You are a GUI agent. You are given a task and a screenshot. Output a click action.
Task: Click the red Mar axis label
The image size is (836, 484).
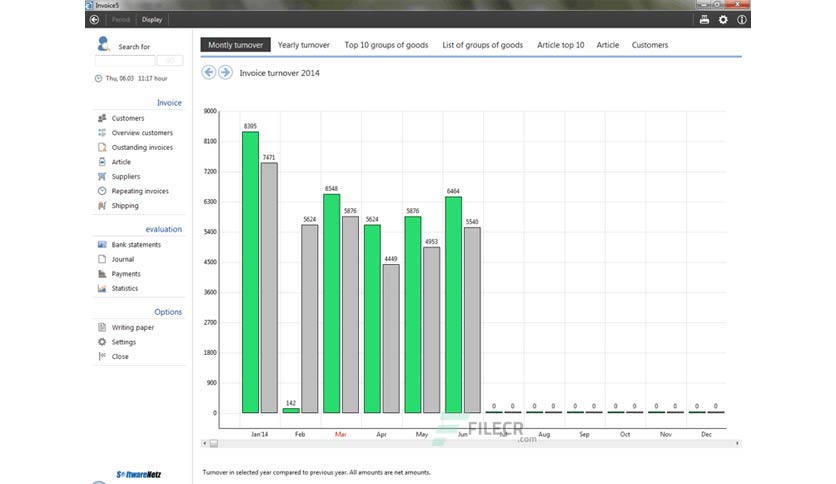(x=340, y=434)
